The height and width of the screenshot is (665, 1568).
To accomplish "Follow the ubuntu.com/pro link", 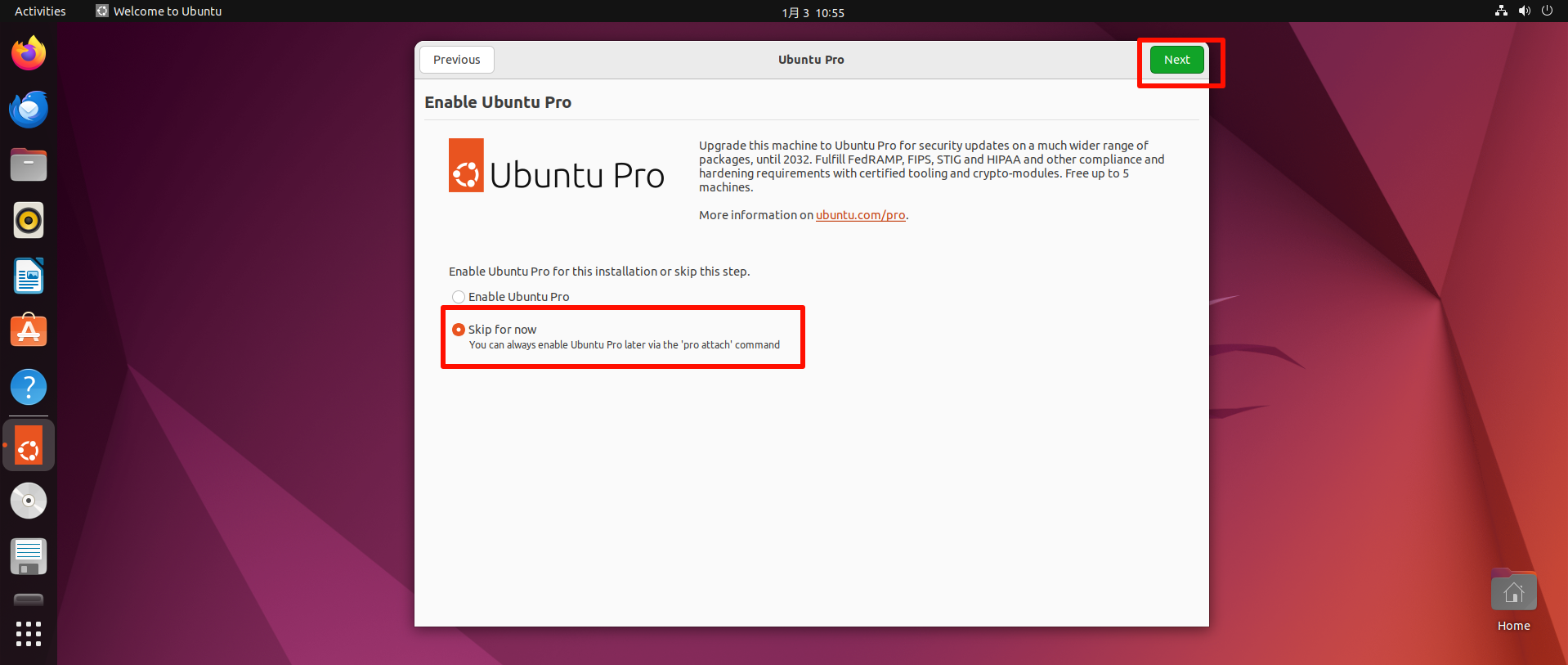I will (x=860, y=215).
